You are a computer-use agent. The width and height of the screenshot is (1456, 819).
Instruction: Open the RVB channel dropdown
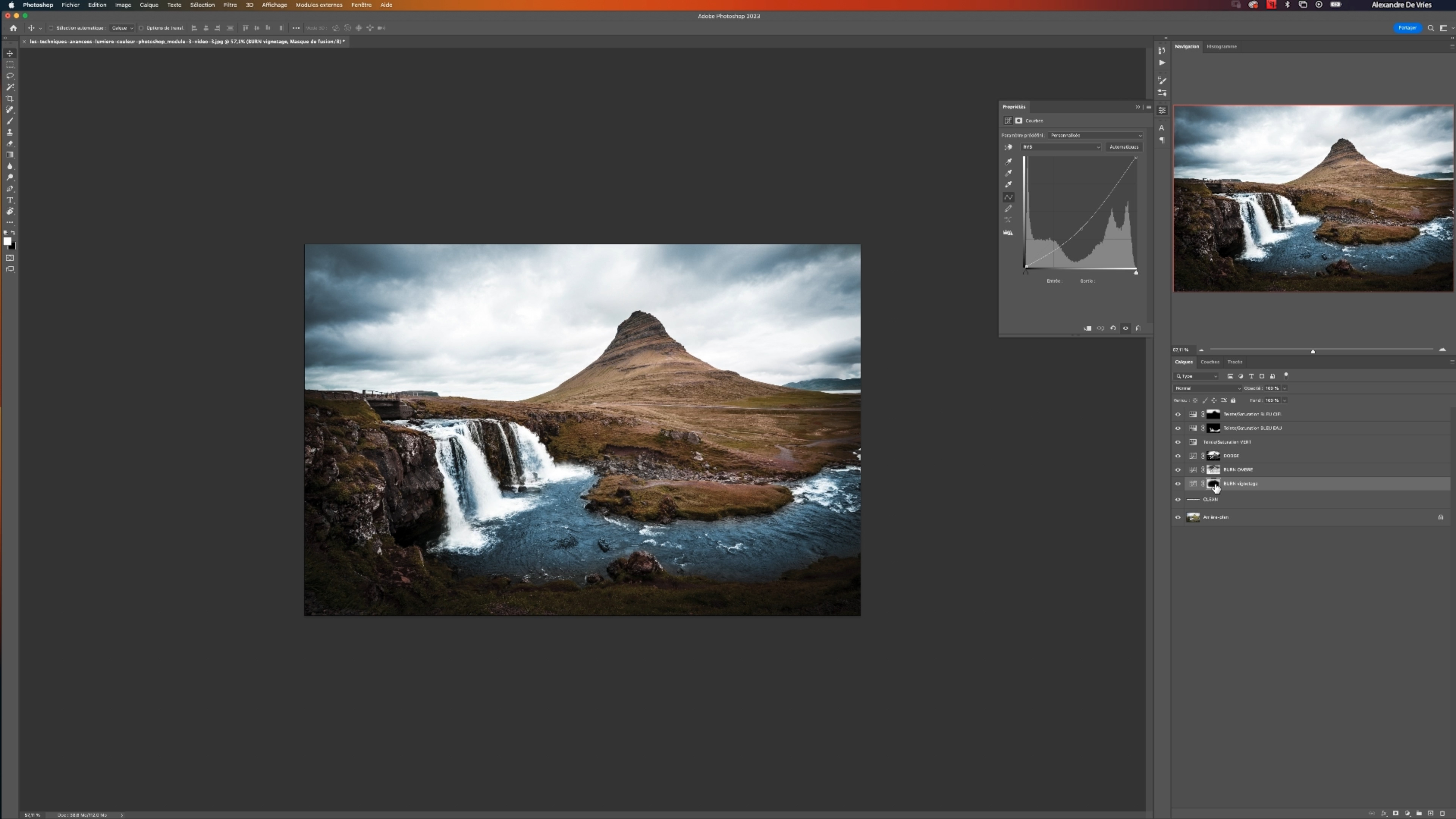[x=1061, y=147]
